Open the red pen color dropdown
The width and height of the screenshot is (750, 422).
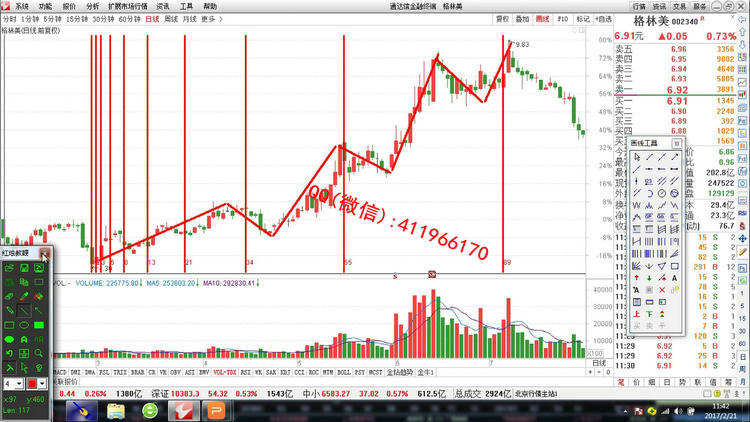(x=44, y=384)
